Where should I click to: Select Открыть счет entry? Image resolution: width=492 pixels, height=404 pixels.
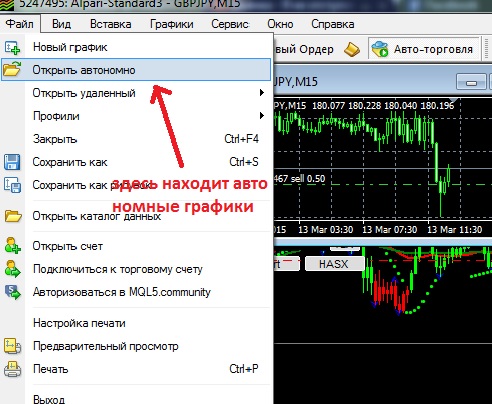tap(136, 246)
